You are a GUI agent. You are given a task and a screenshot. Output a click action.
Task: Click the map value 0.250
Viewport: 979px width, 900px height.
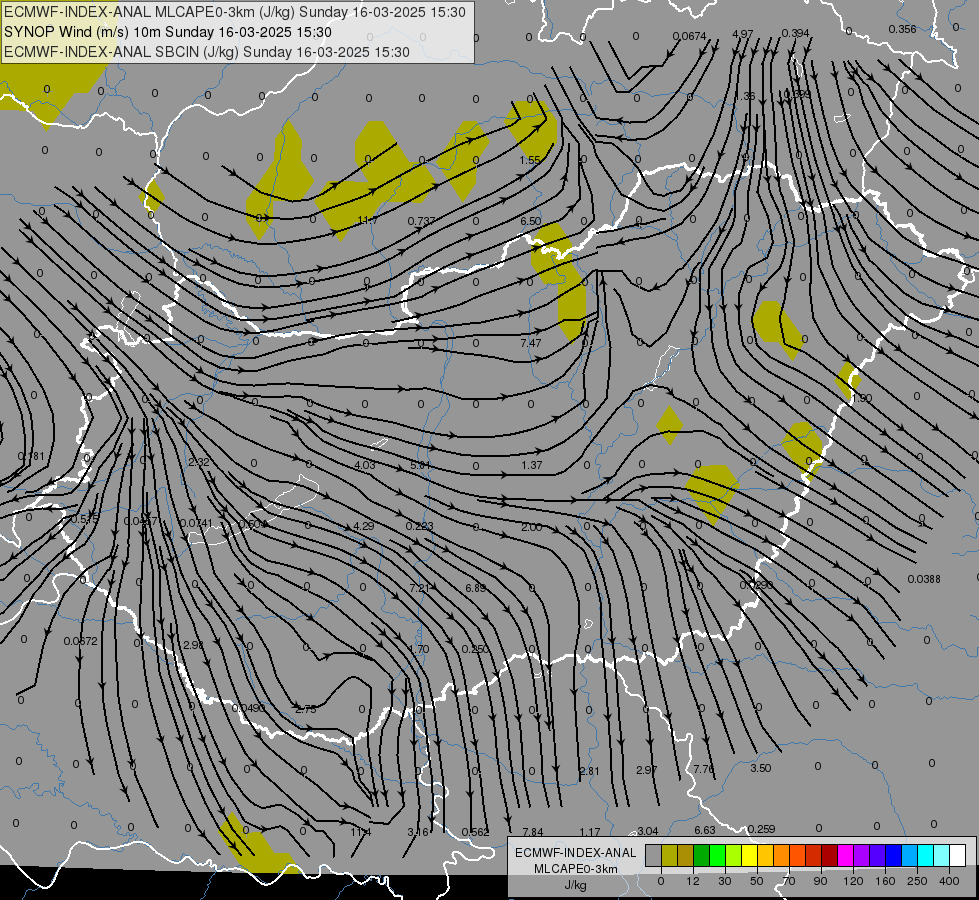pos(475,649)
